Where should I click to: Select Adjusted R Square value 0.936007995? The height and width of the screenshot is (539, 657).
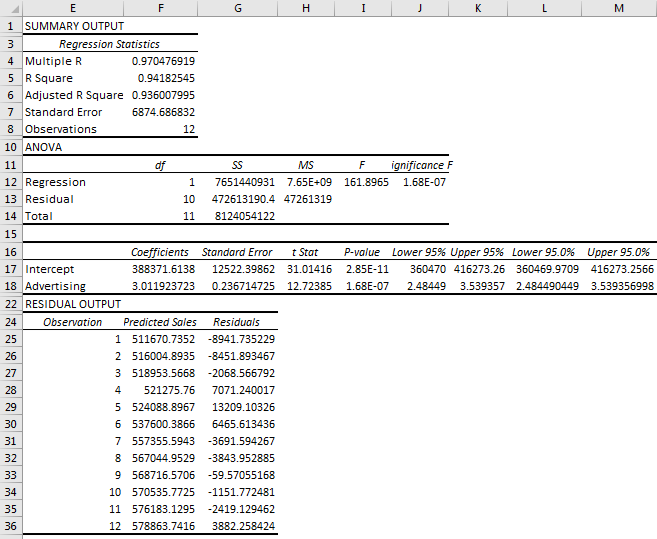click(x=163, y=95)
